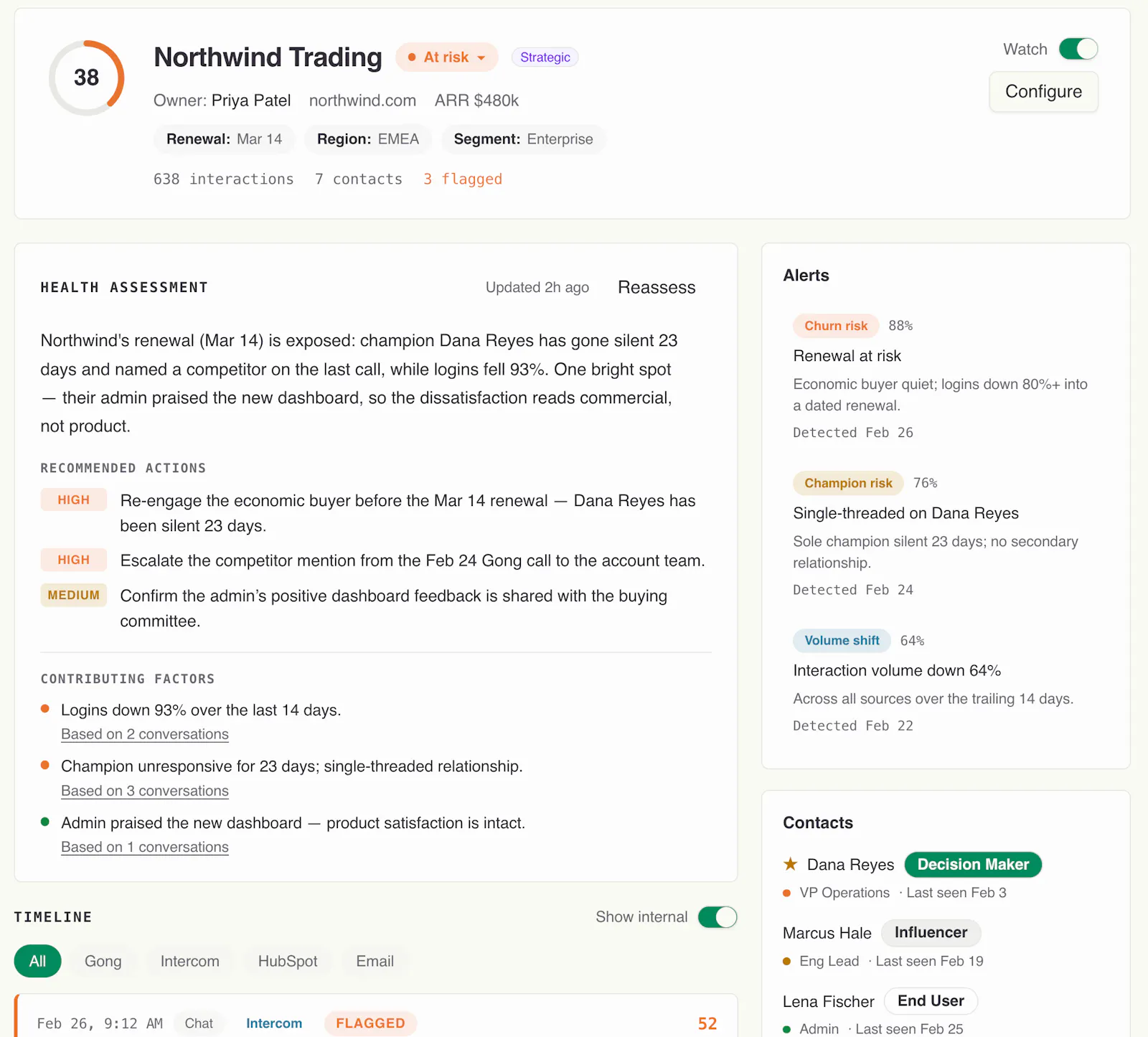The image size is (1148, 1037).
Task: Filter timeline by Email
Action: click(375, 962)
